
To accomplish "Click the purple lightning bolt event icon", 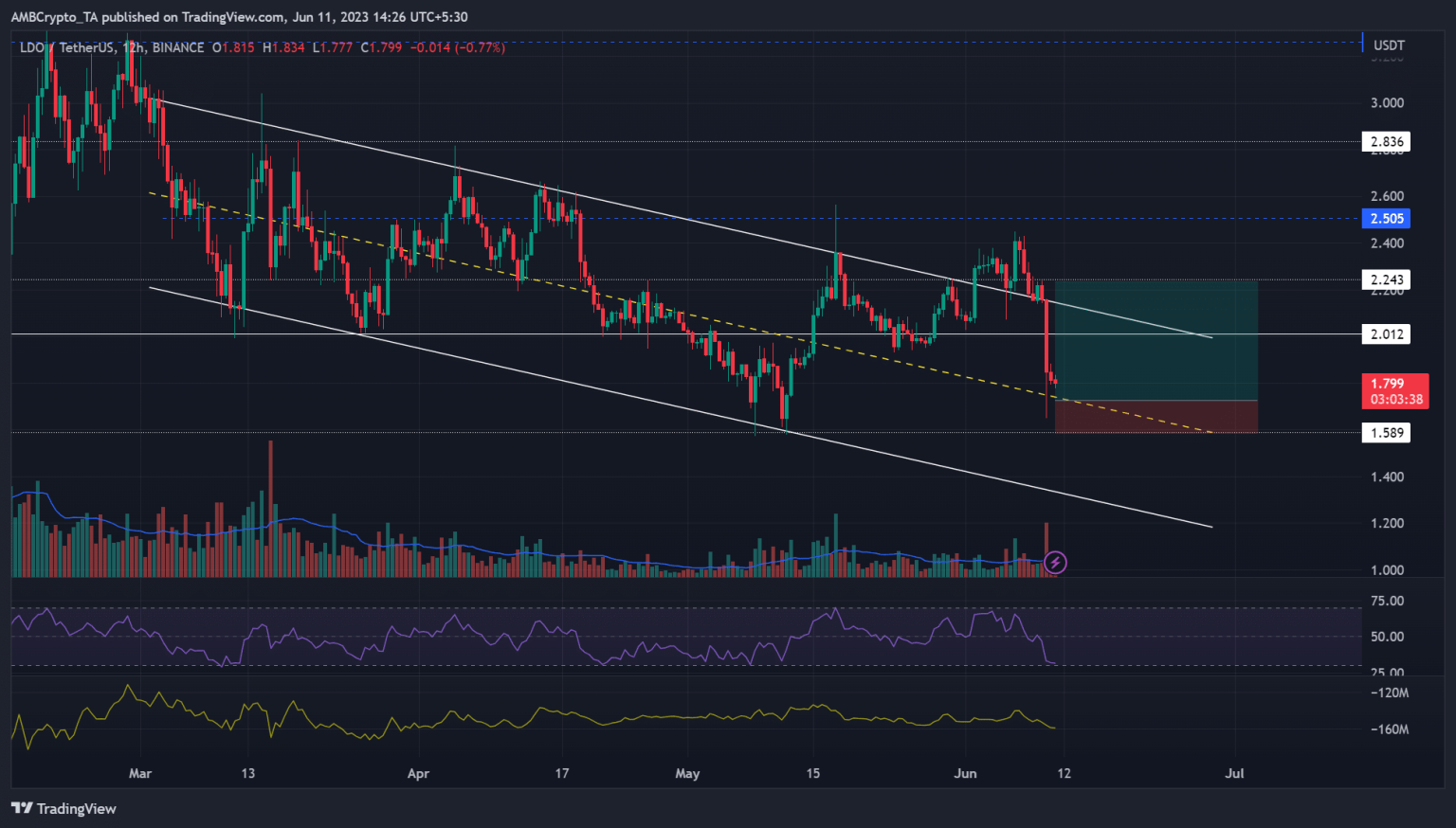I will coord(1055,563).
